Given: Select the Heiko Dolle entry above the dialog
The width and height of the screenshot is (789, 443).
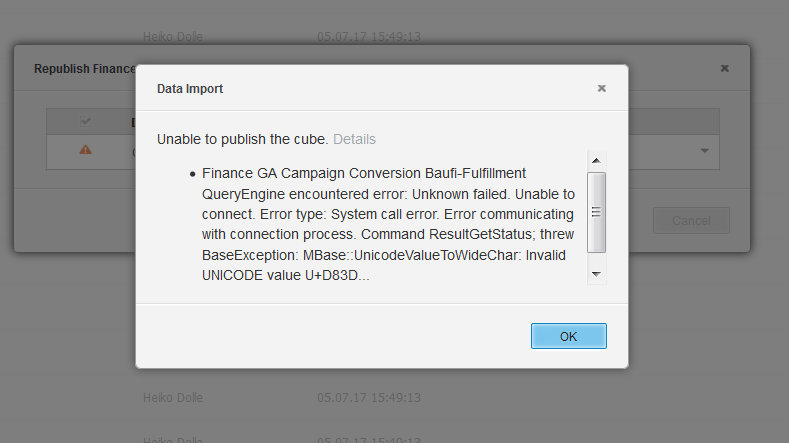Looking at the screenshot, I should coord(173,37).
